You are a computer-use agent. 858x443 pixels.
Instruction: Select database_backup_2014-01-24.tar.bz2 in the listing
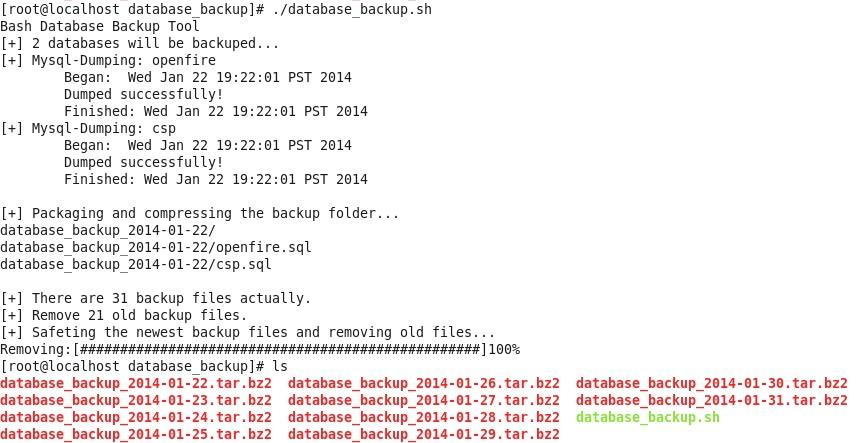coord(136,418)
